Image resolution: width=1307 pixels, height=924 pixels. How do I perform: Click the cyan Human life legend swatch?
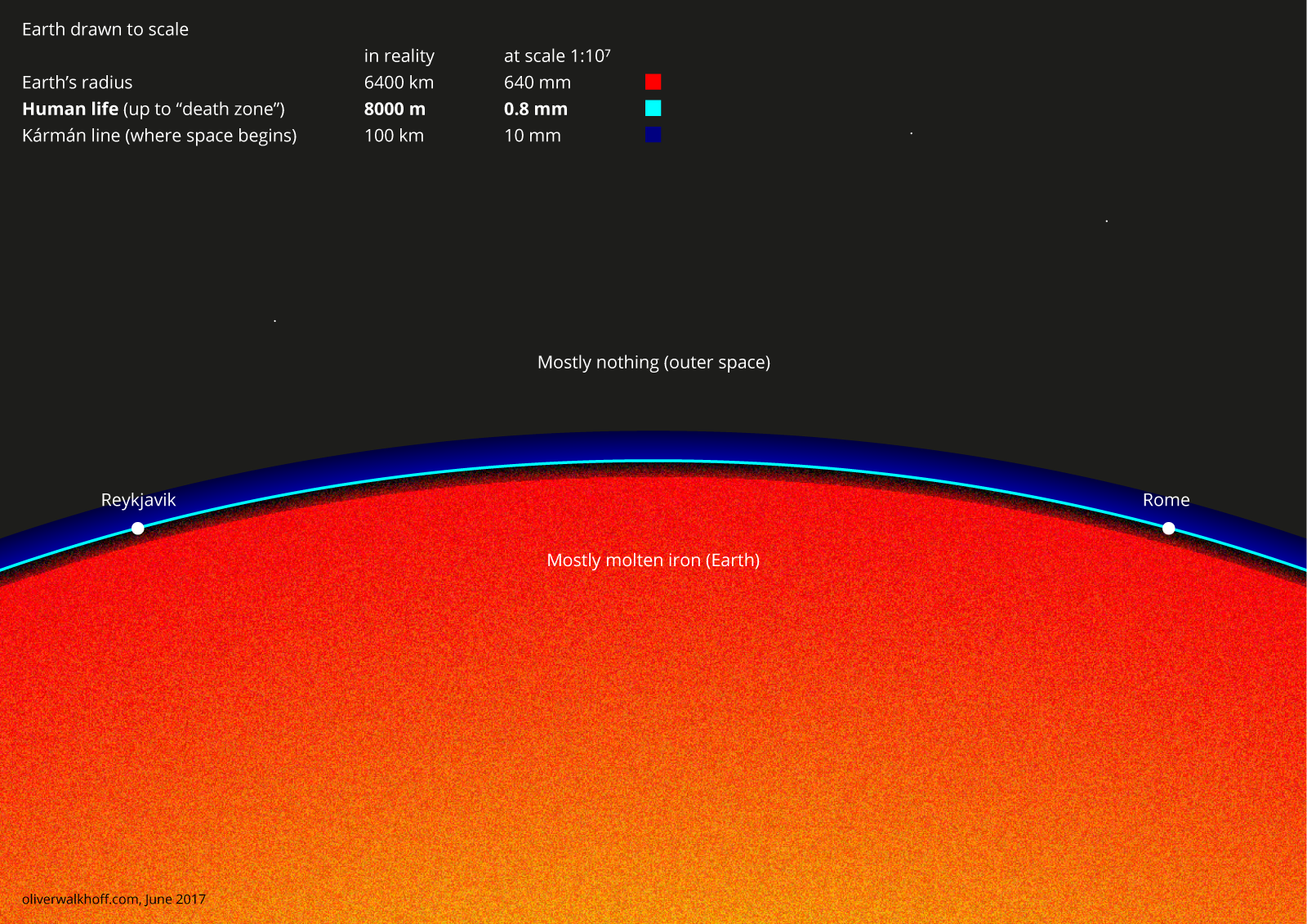click(653, 108)
